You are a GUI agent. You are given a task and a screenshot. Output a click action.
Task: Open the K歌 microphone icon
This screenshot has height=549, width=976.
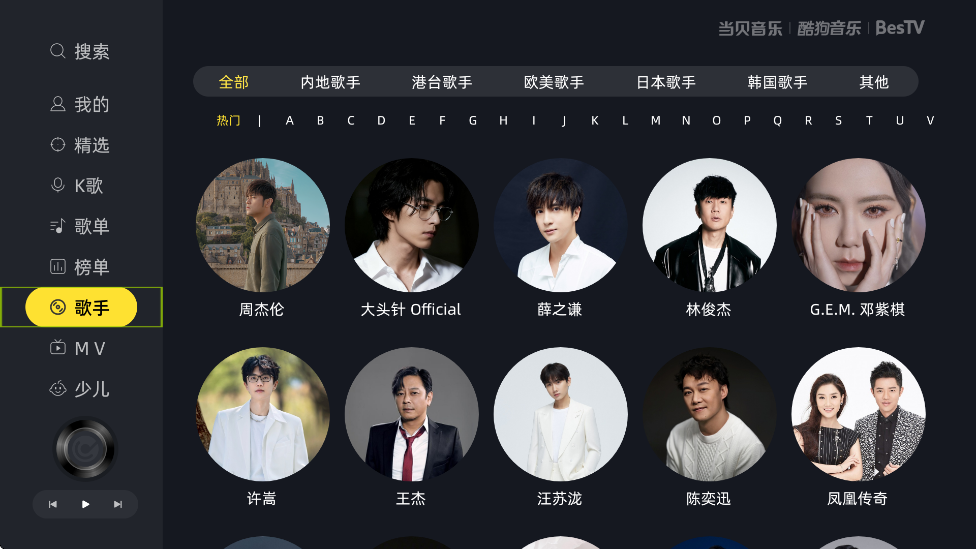pyautogui.click(x=57, y=185)
